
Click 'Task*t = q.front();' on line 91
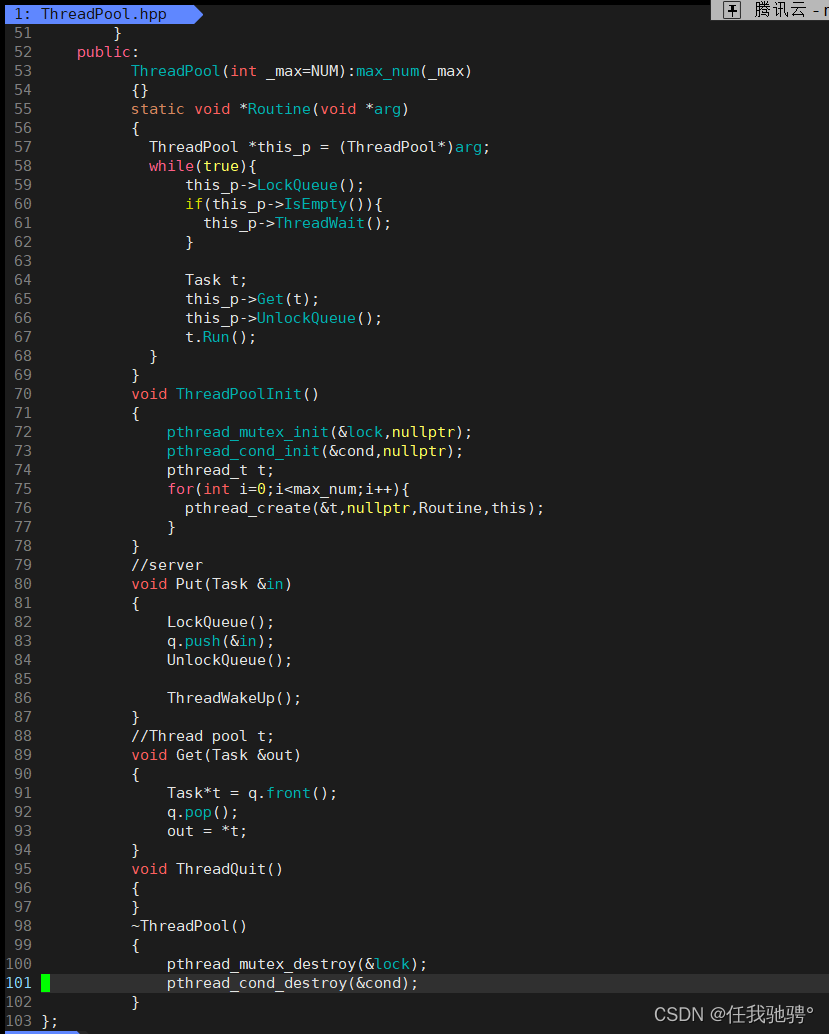252,793
